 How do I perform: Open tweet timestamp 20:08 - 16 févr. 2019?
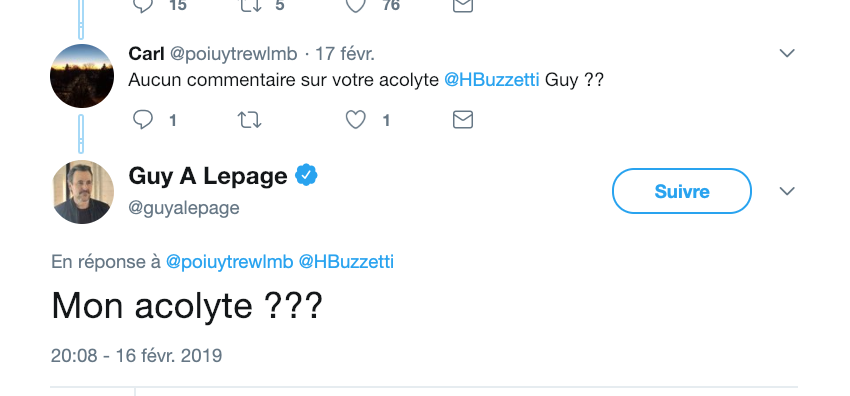pyautogui.click(x=137, y=356)
